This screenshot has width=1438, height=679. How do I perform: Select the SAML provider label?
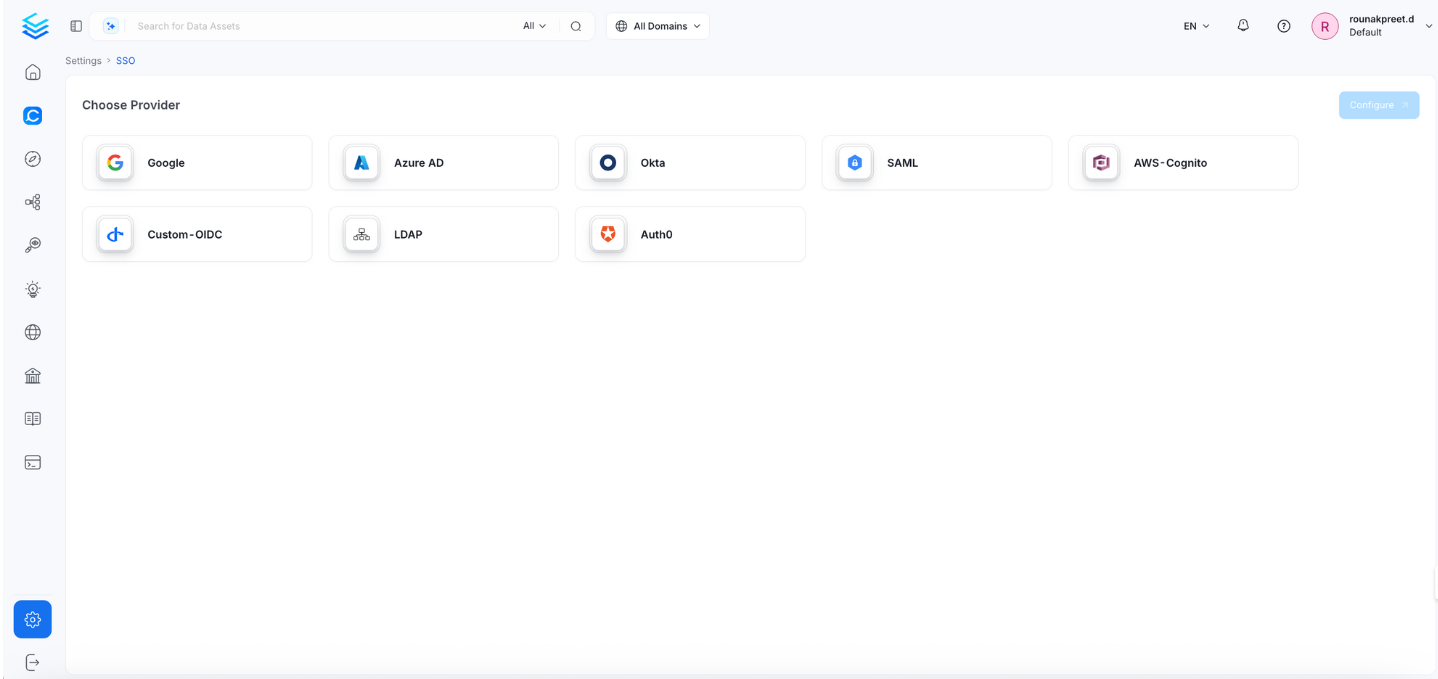click(x=902, y=163)
